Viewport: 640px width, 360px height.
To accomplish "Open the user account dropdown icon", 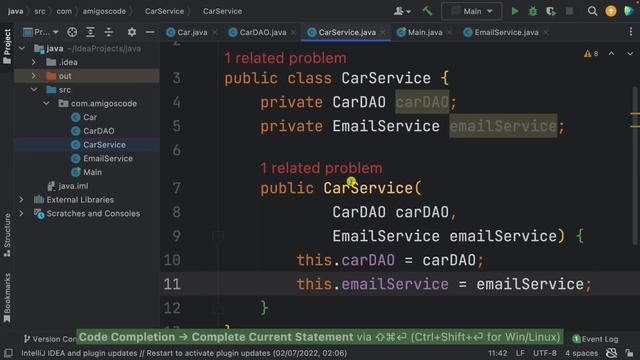I will pos(402,11).
